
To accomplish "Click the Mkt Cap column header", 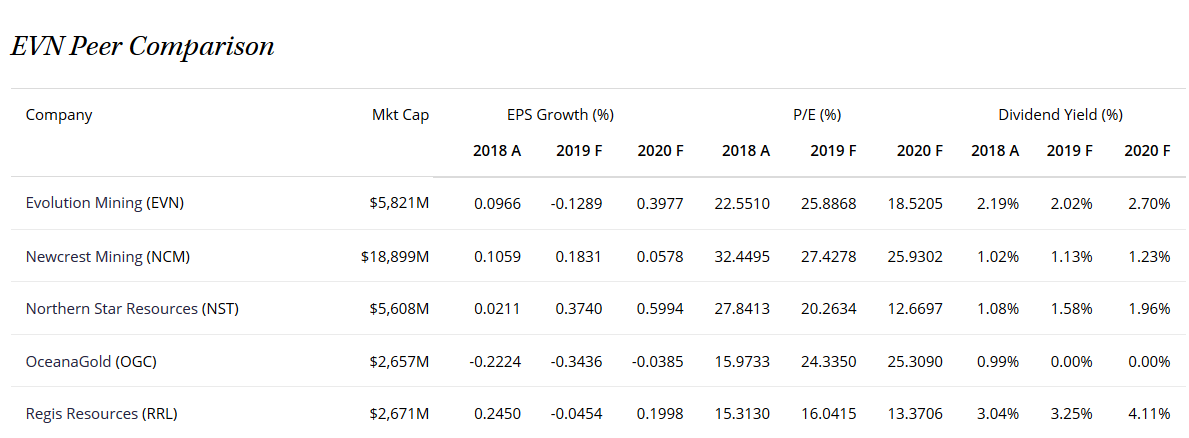I will (400, 115).
